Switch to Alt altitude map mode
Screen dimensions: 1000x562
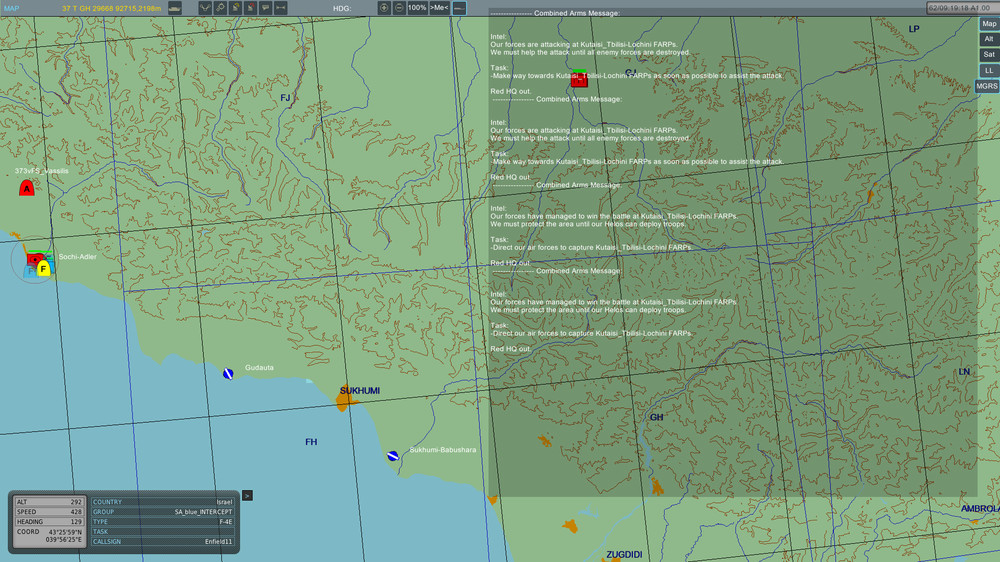(989, 39)
